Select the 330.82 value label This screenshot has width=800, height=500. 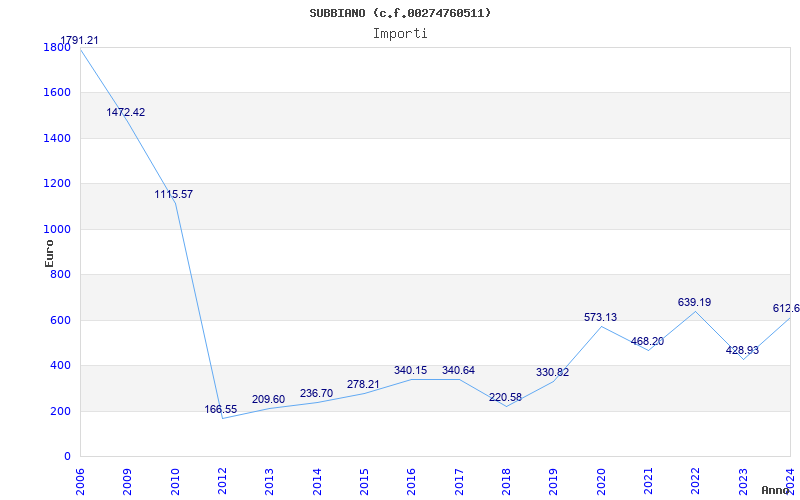[x=553, y=372]
